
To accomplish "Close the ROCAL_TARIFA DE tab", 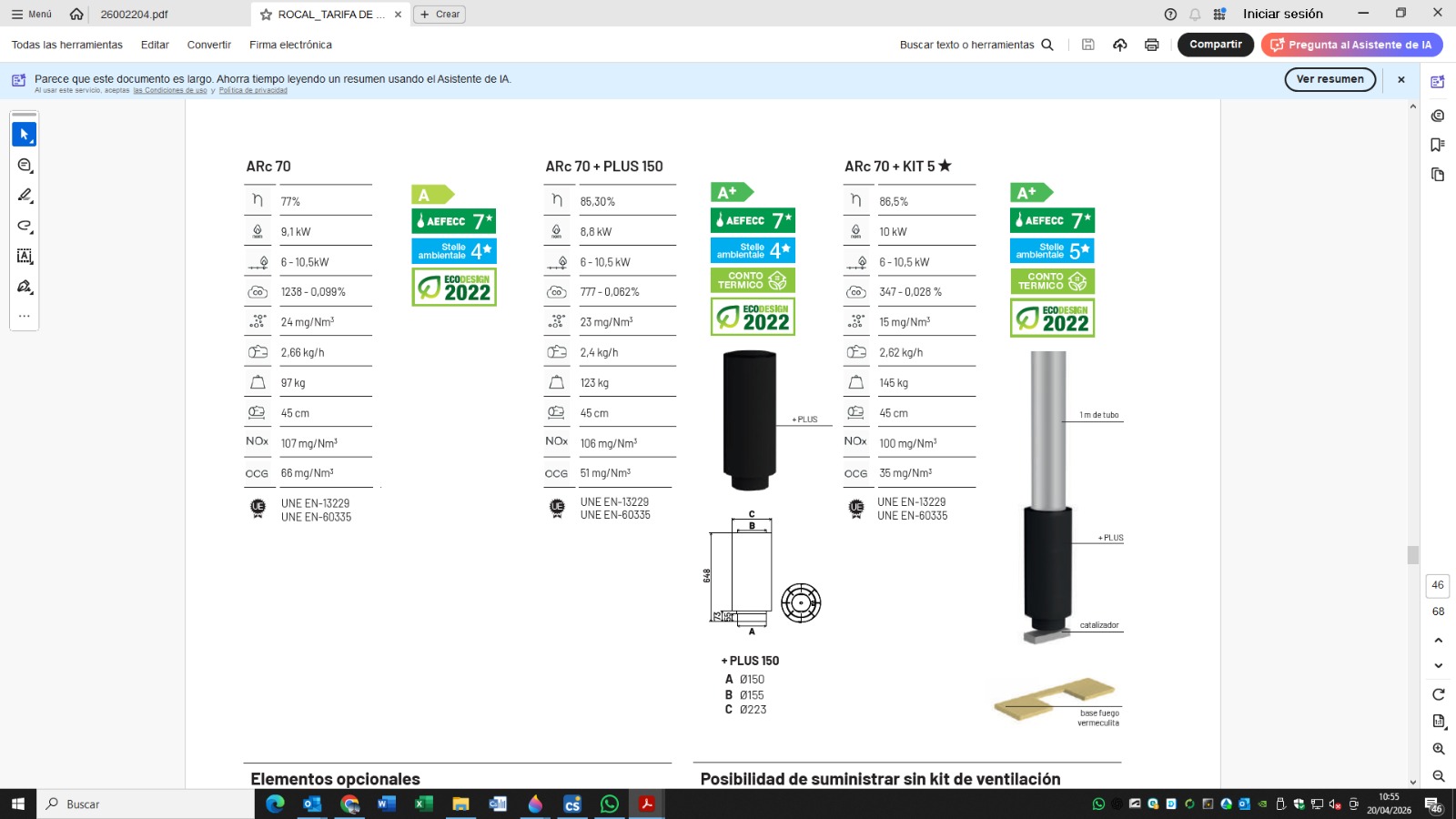I will pos(398,15).
